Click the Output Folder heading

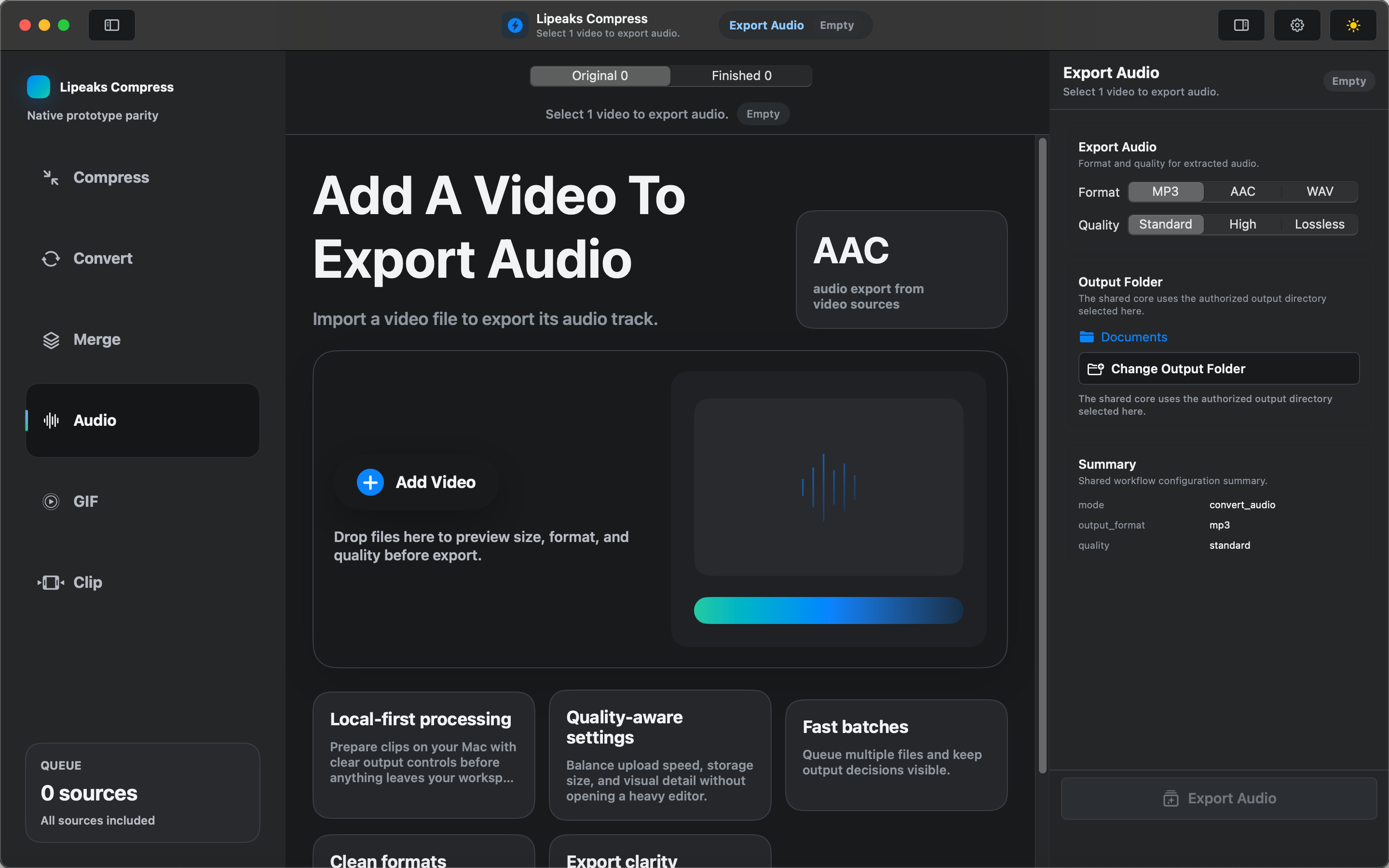1120,282
